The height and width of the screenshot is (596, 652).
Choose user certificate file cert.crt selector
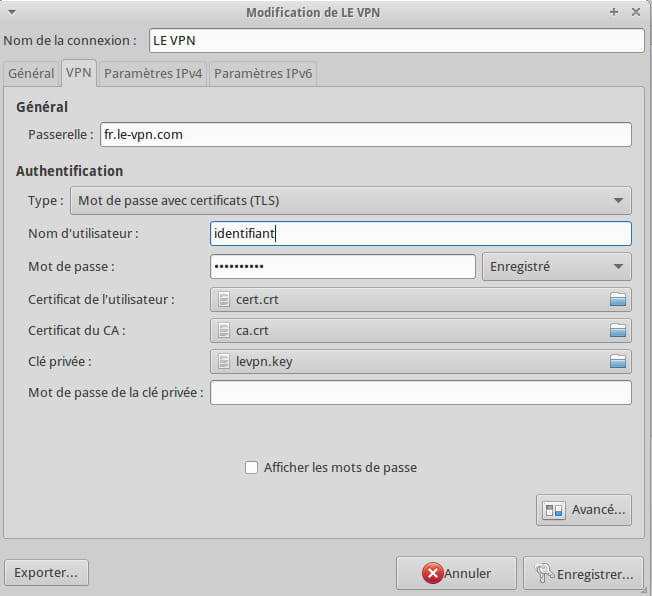click(421, 299)
